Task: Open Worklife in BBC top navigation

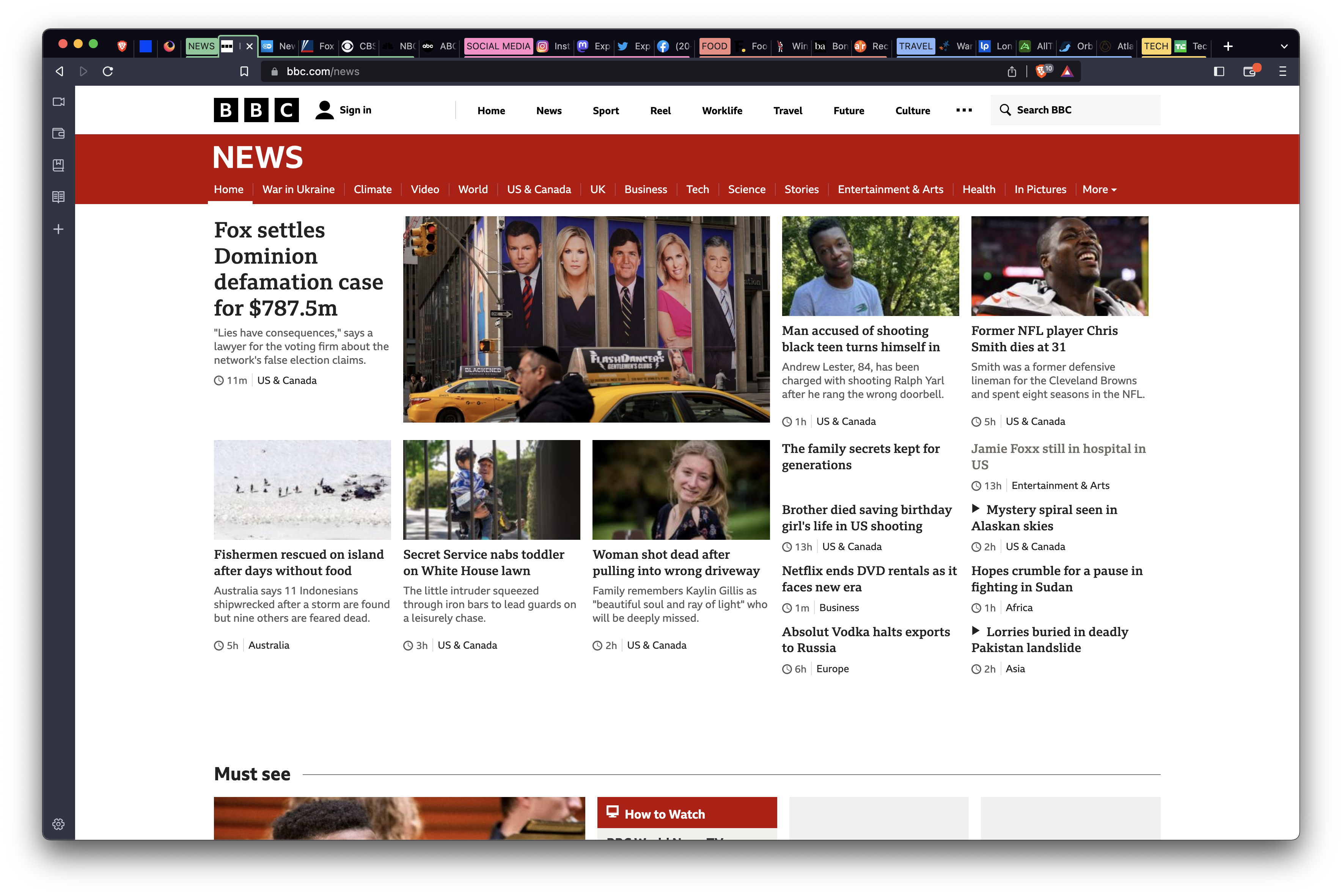Action: [x=722, y=111]
